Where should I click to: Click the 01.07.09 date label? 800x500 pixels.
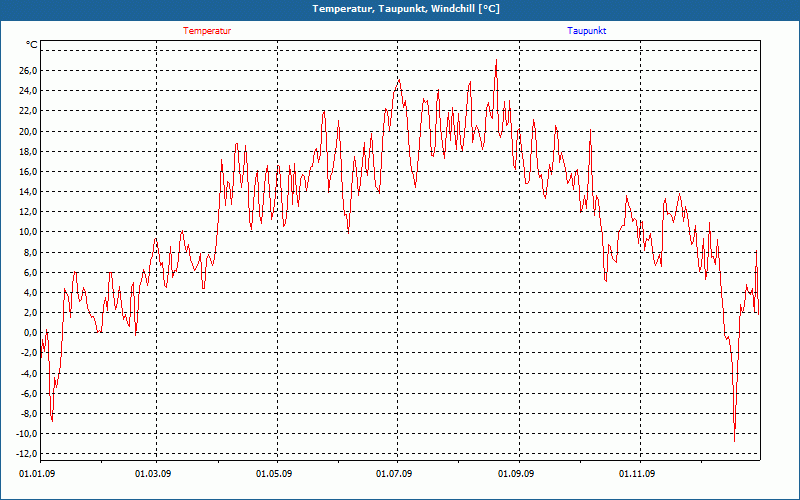[x=394, y=474]
